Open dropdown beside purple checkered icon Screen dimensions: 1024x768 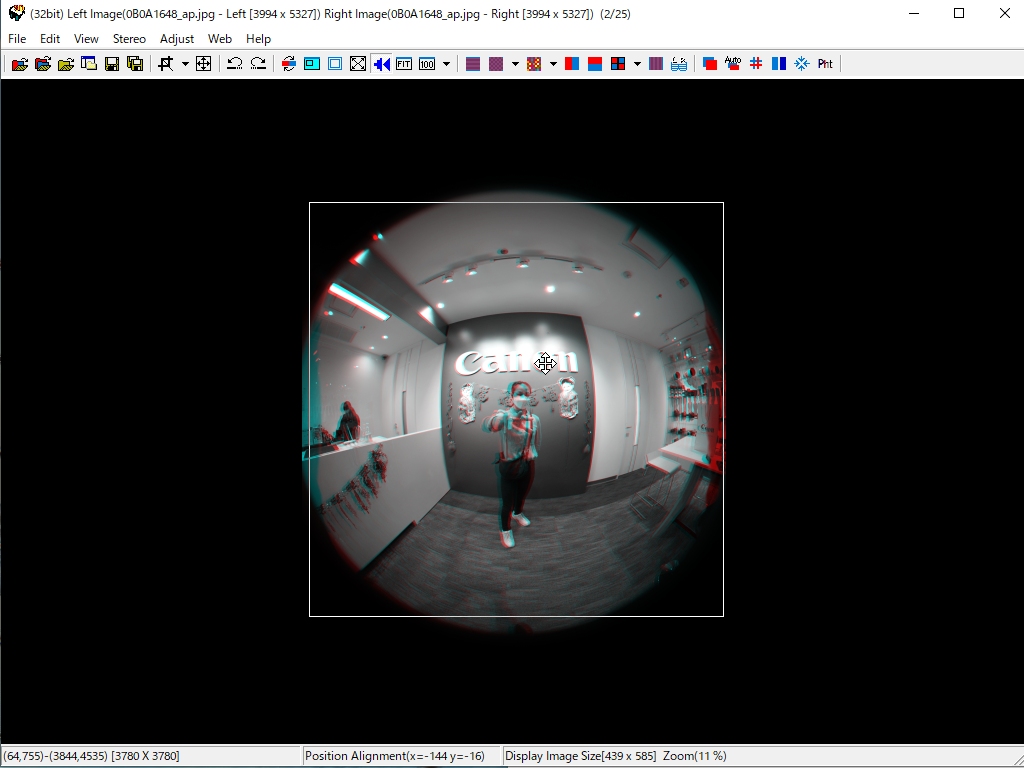point(515,63)
